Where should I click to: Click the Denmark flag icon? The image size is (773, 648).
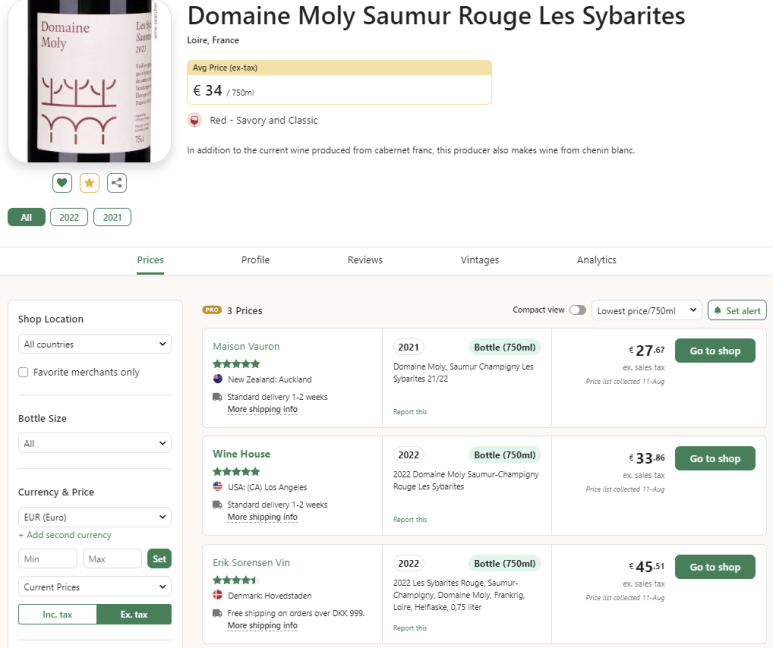tap(217, 595)
